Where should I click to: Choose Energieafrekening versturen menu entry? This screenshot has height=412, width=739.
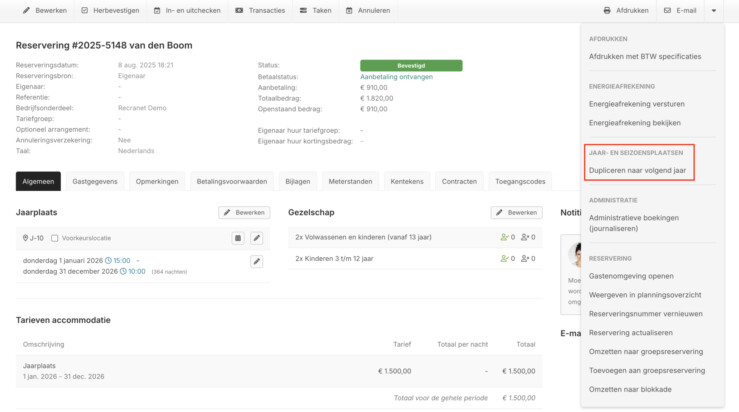click(637, 104)
